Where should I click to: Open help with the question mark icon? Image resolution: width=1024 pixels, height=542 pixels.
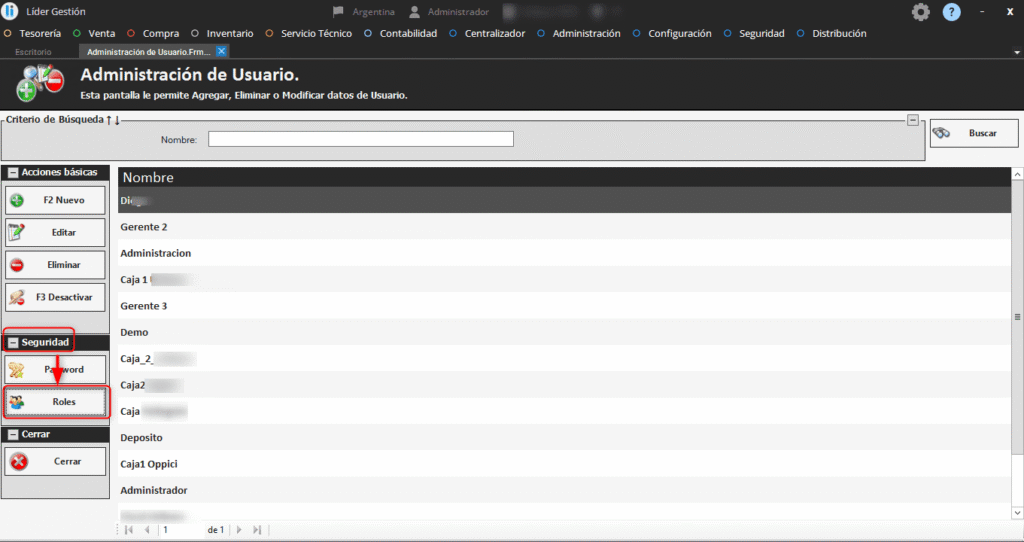pos(951,12)
